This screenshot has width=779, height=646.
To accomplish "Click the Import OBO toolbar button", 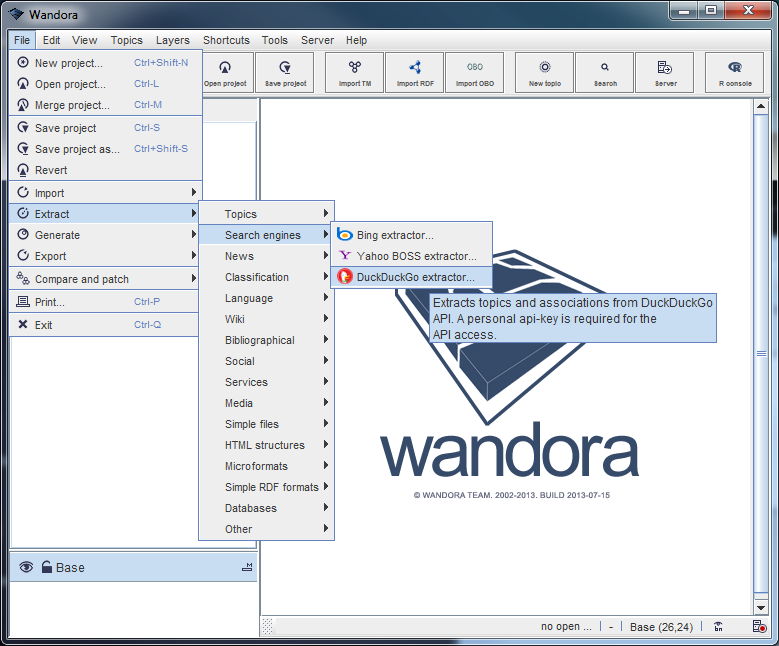I will point(474,72).
